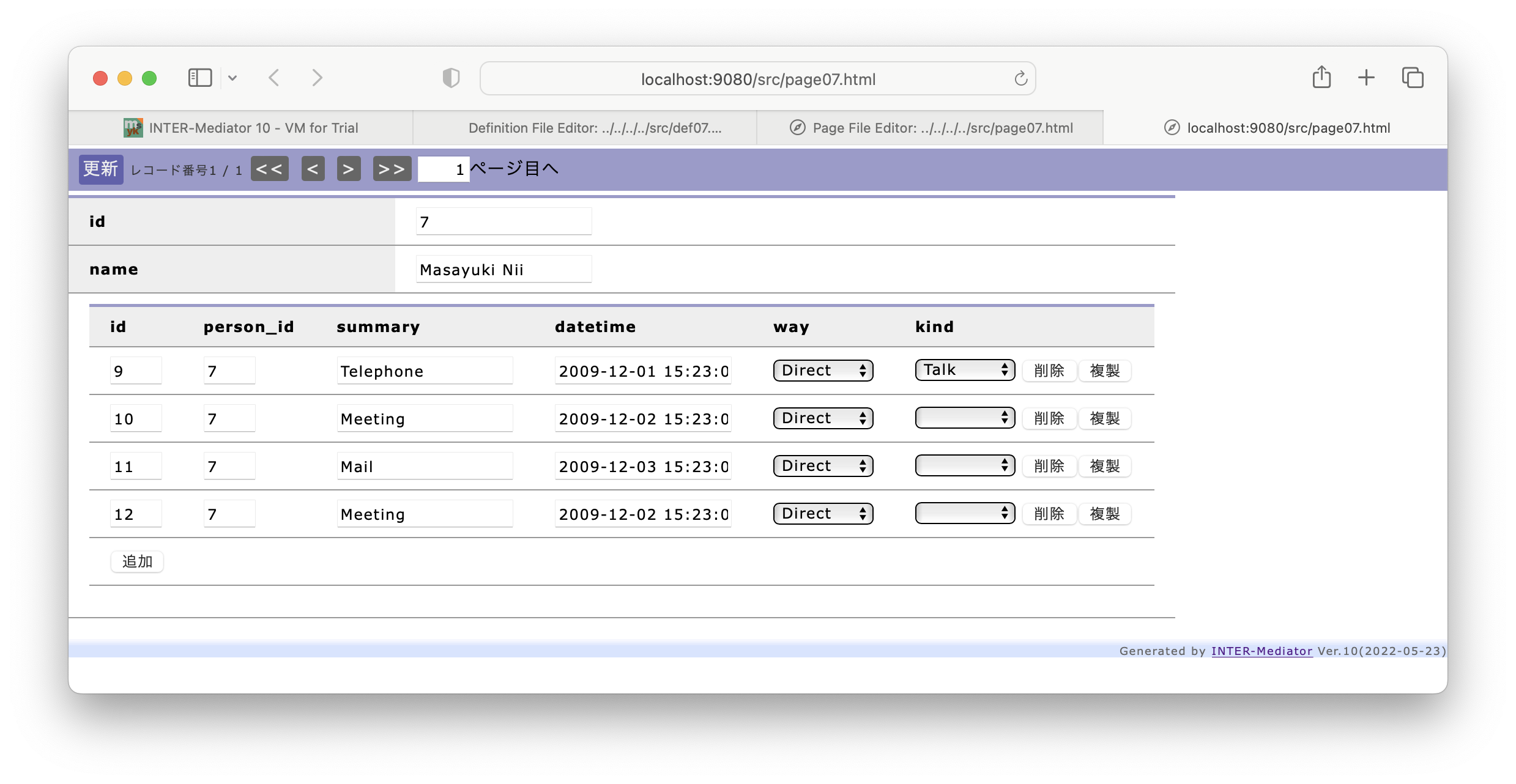The image size is (1516, 784).
Task: Open the privacy shield report icon
Action: (x=451, y=78)
